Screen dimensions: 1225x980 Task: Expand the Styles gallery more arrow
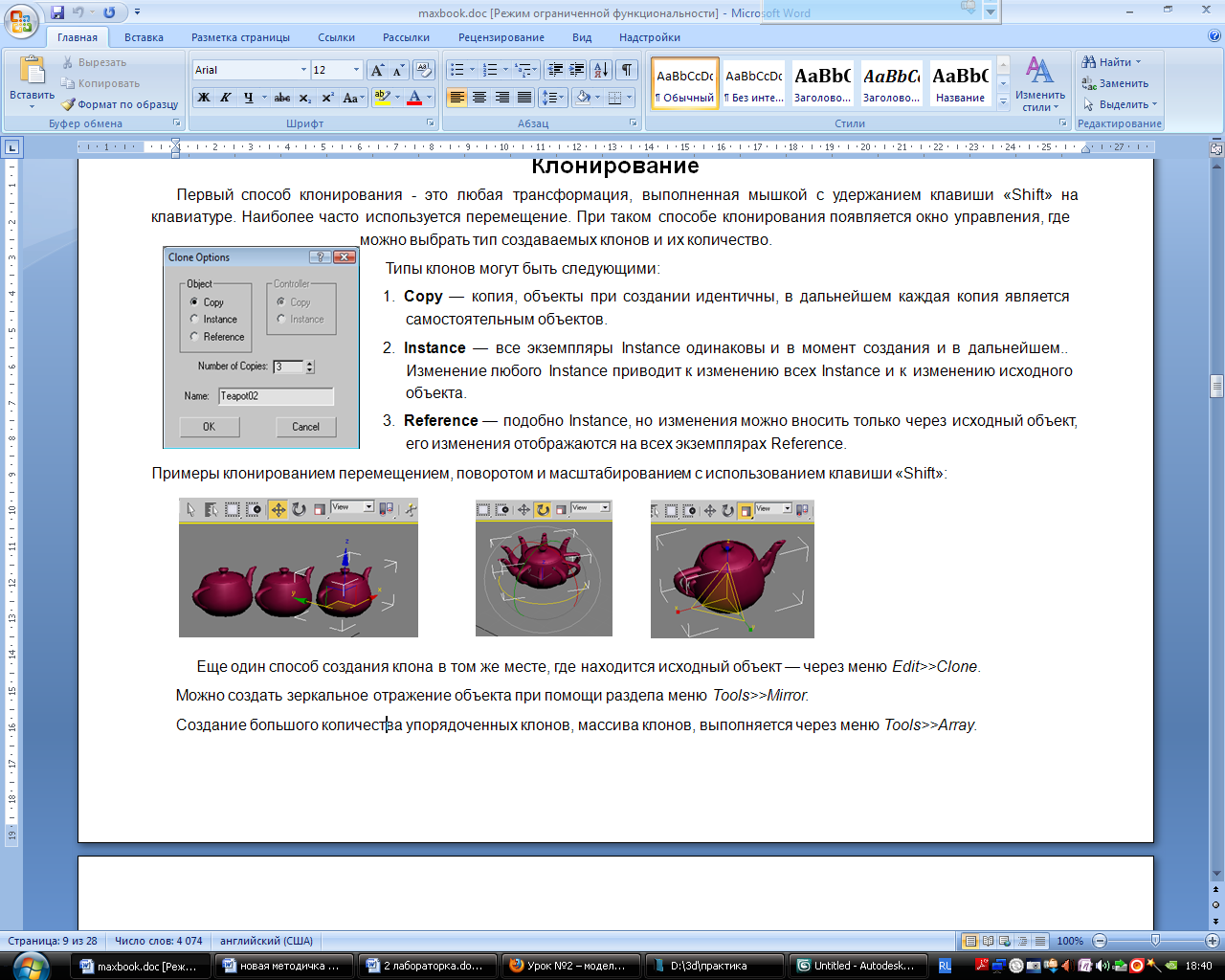tap(1003, 100)
